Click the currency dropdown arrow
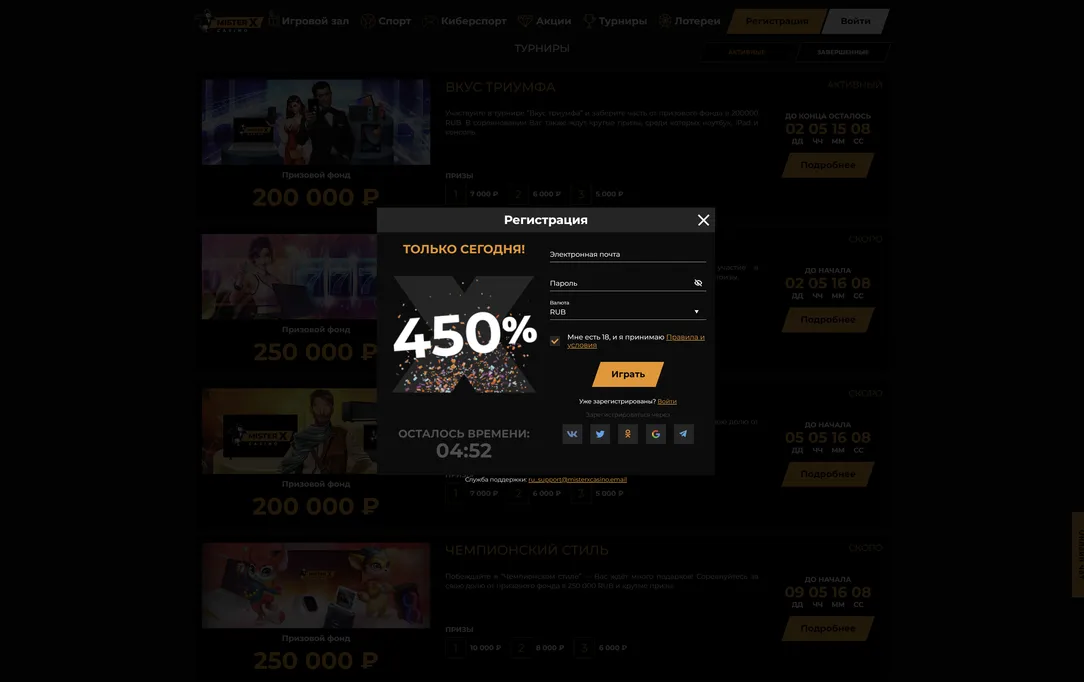The height and width of the screenshot is (682, 1084). (696, 312)
